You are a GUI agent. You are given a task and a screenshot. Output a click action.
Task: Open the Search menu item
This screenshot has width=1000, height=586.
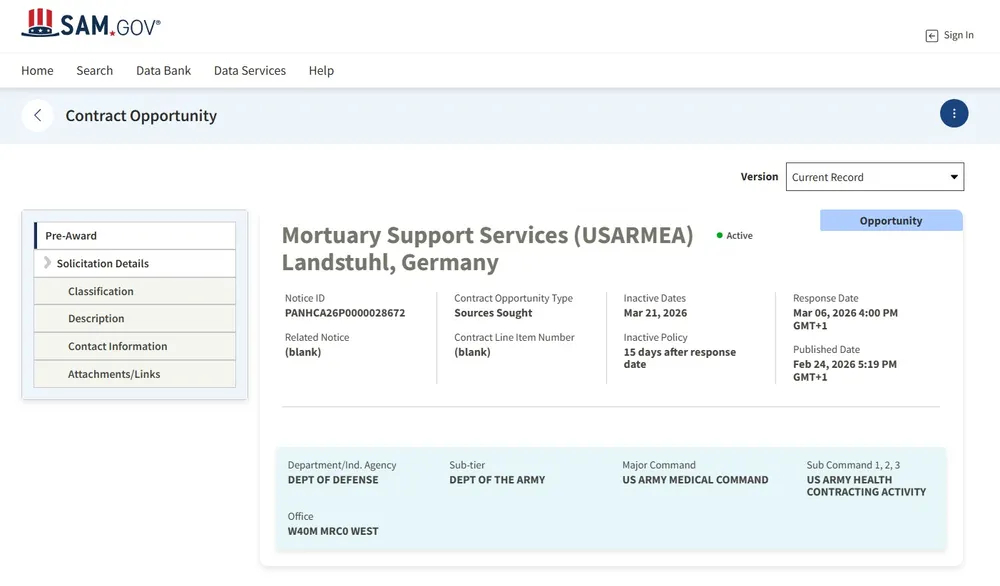pos(94,71)
